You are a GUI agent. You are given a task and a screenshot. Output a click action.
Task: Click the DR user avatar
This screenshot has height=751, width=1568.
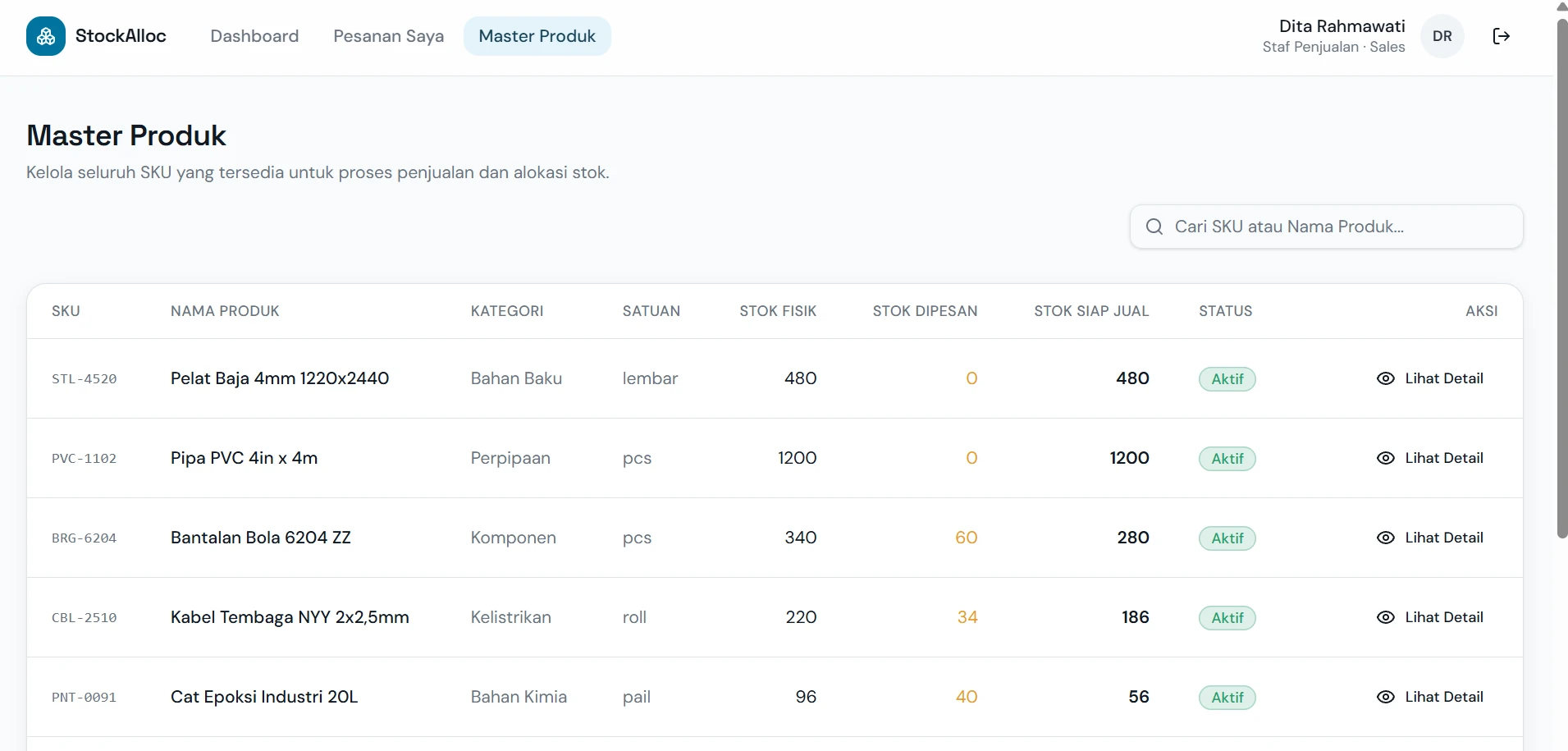1442,36
